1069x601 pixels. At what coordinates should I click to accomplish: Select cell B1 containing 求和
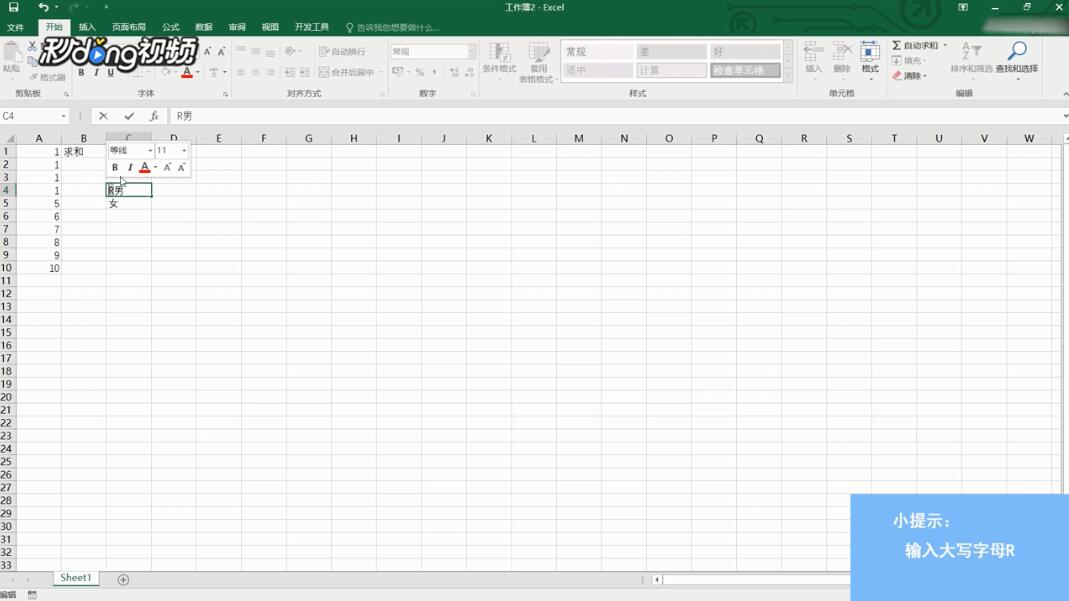point(83,152)
